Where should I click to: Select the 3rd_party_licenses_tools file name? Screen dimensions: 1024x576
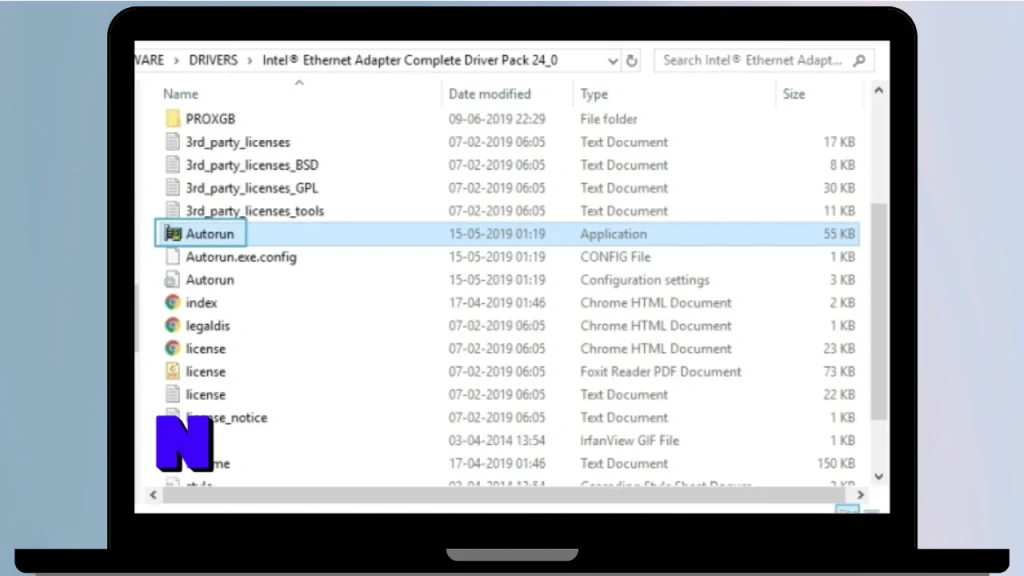(255, 210)
